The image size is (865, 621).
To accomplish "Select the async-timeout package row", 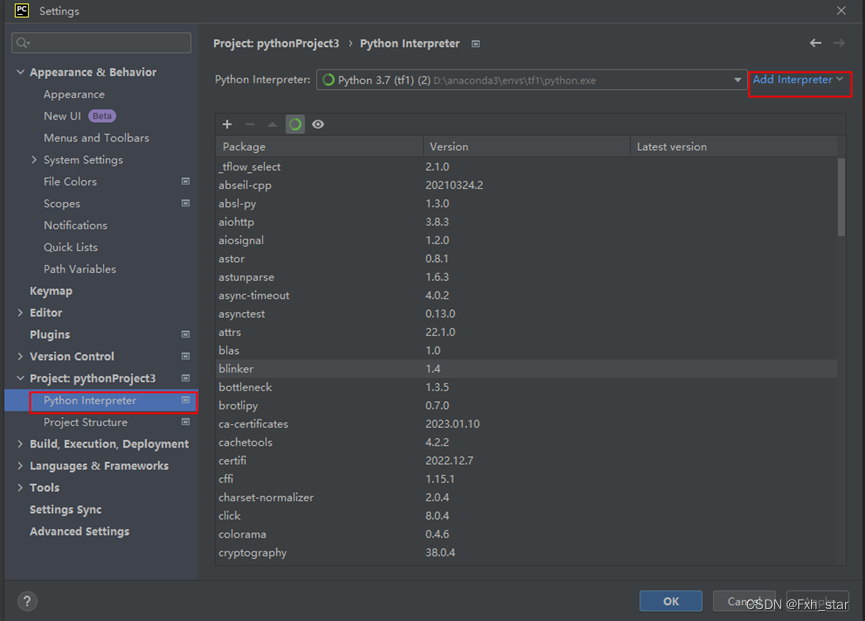I will pos(526,296).
